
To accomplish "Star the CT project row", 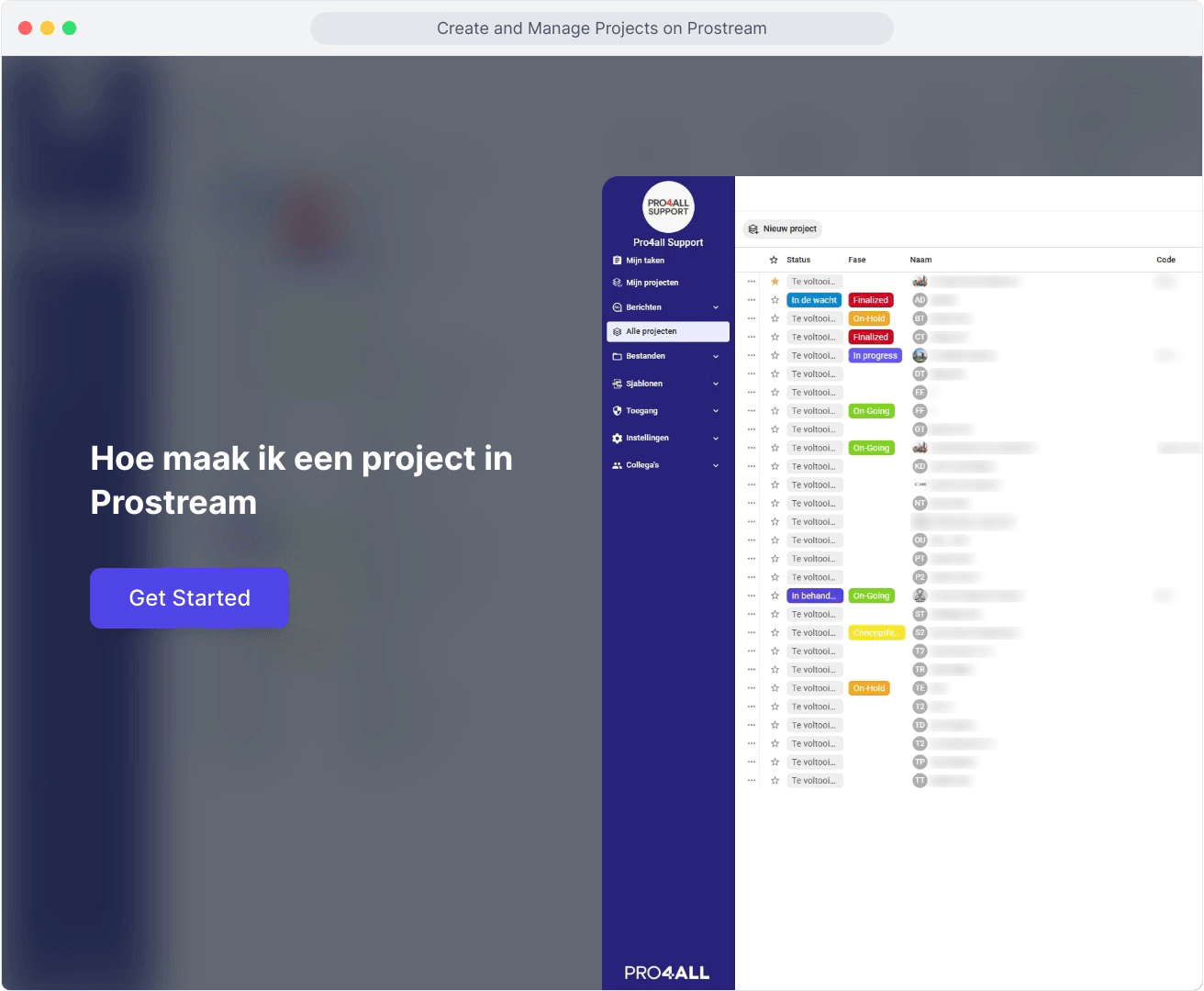I will [x=775, y=337].
